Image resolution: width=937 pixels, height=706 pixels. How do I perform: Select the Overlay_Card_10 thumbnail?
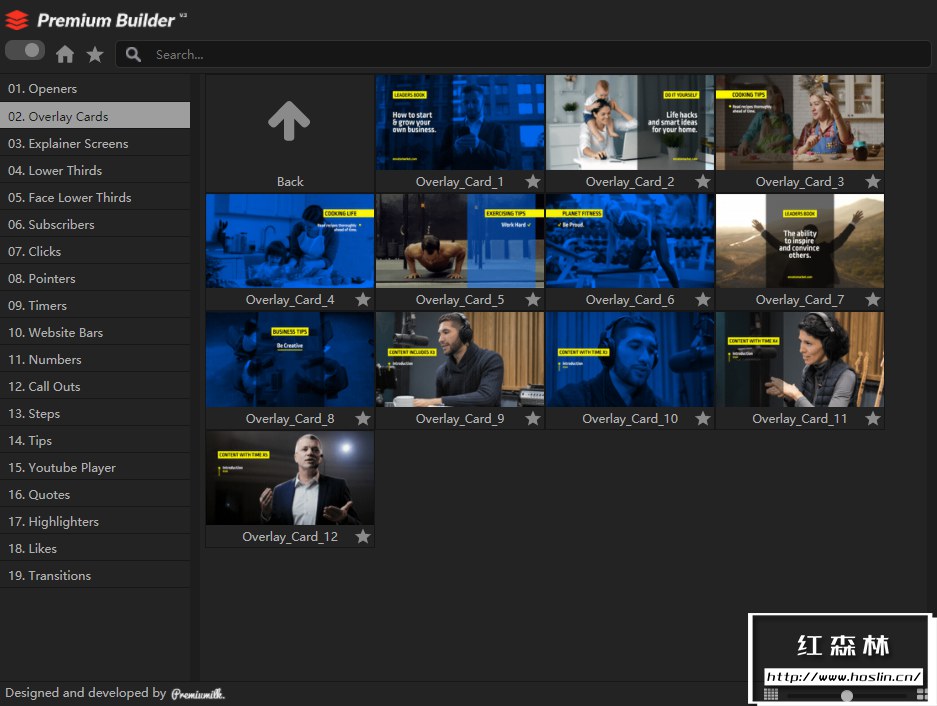[630, 360]
